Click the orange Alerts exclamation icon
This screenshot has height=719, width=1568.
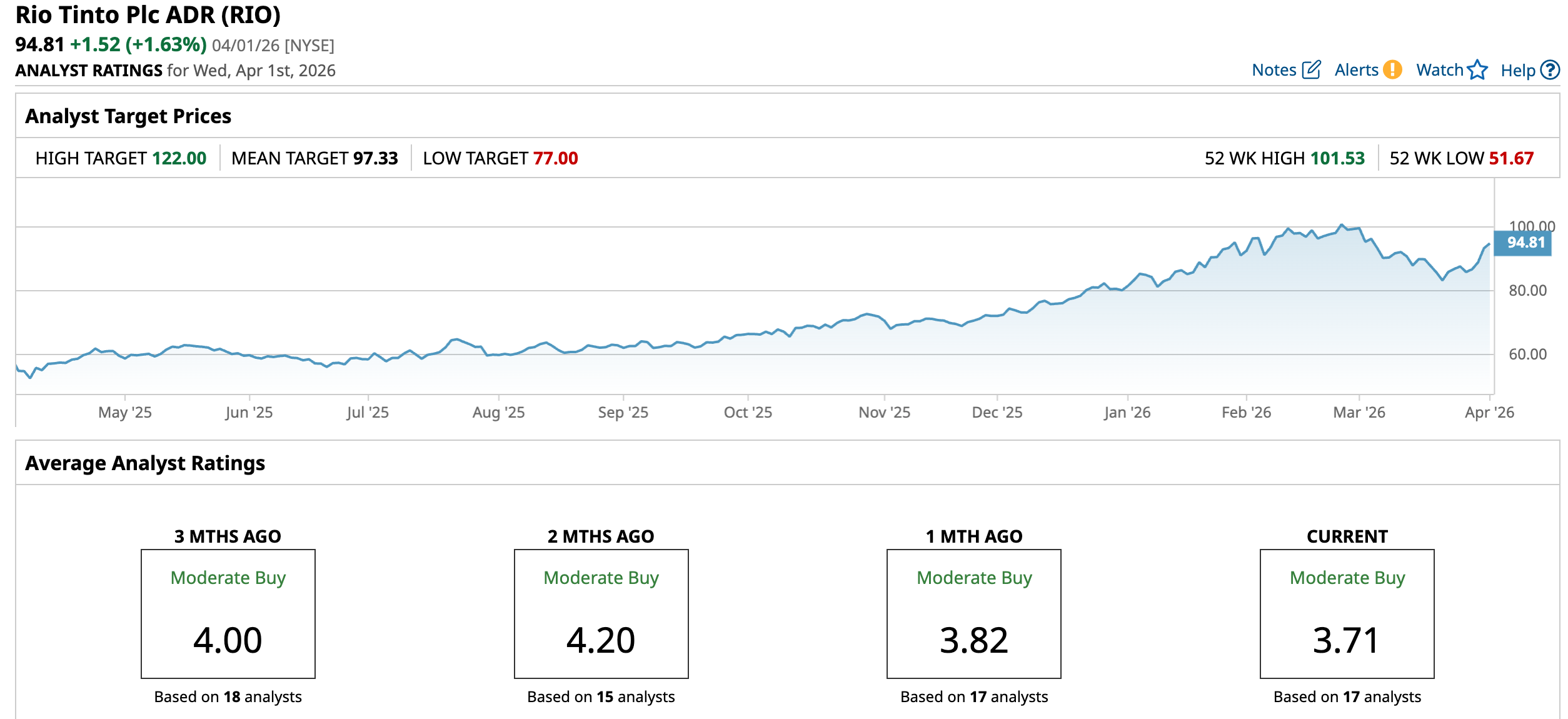[x=1392, y=69]
